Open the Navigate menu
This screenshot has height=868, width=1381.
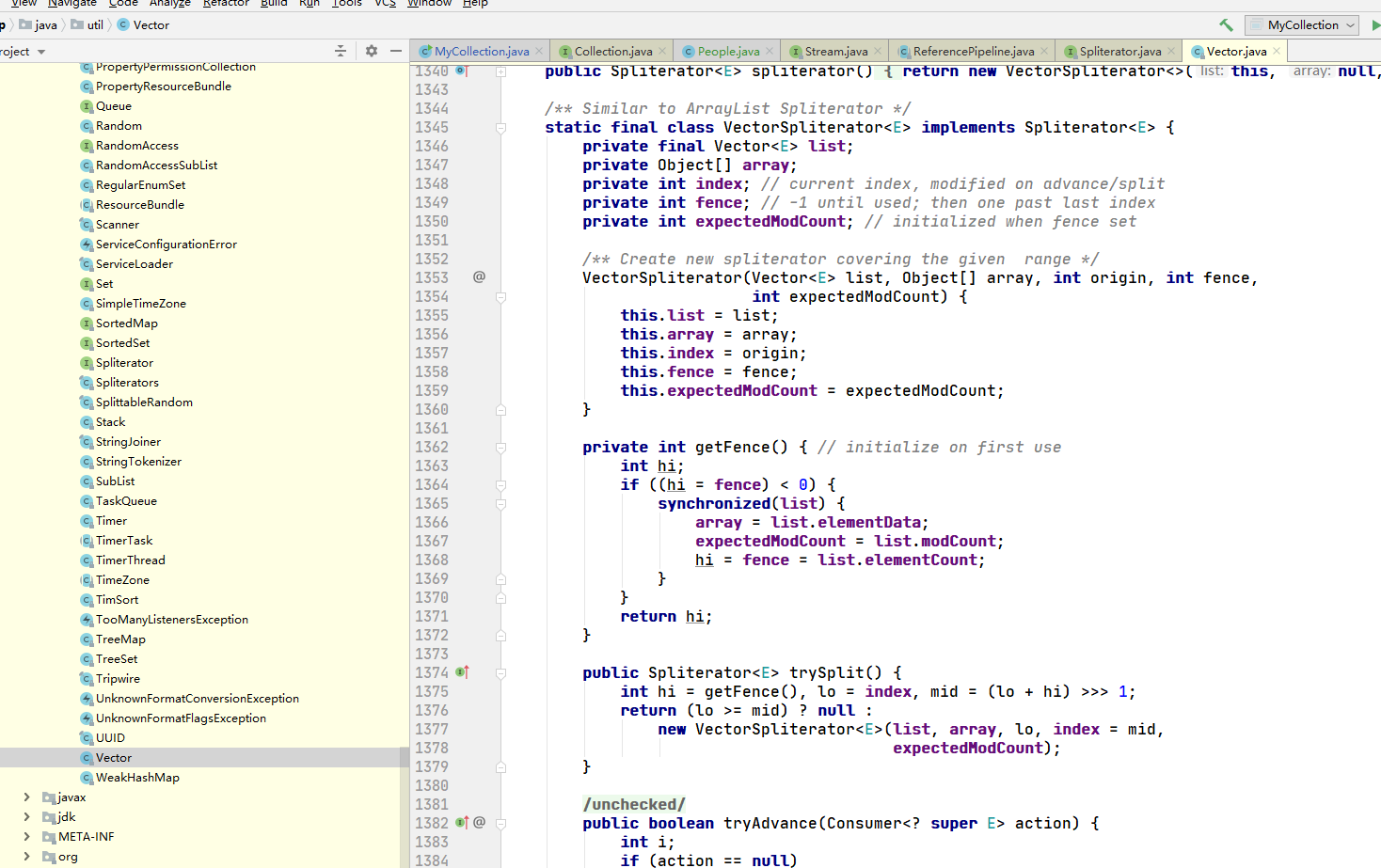(x=72, y=3)
